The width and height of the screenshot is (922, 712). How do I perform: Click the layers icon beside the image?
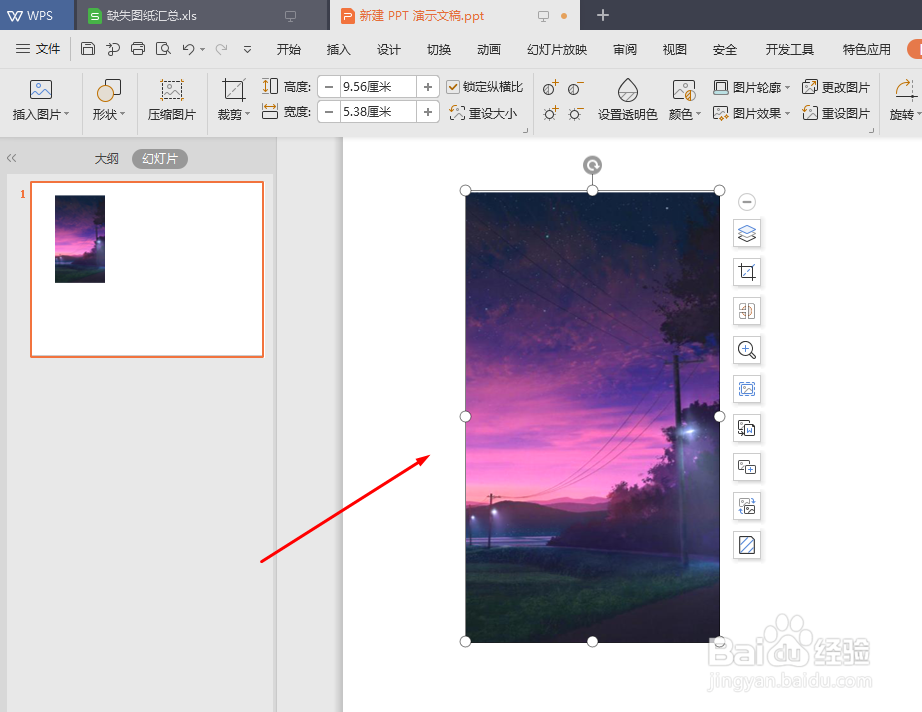(747, 233)
